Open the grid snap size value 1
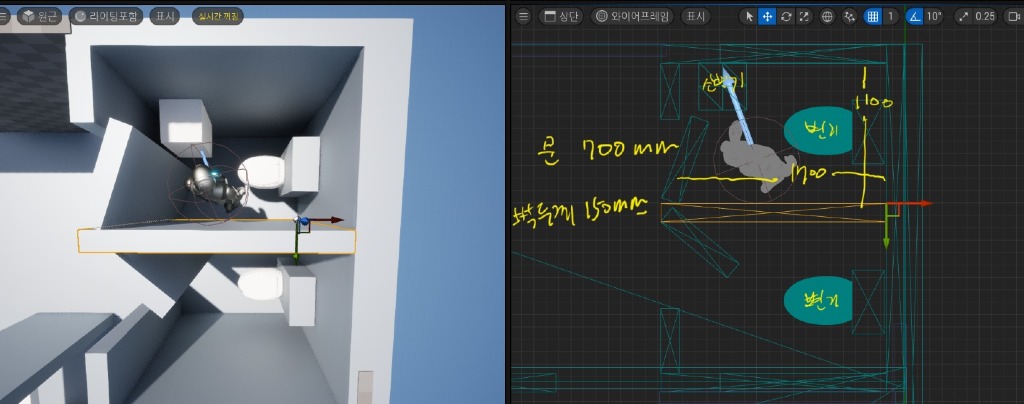Viewport: 1024px width, 404px height. [890, 17]
